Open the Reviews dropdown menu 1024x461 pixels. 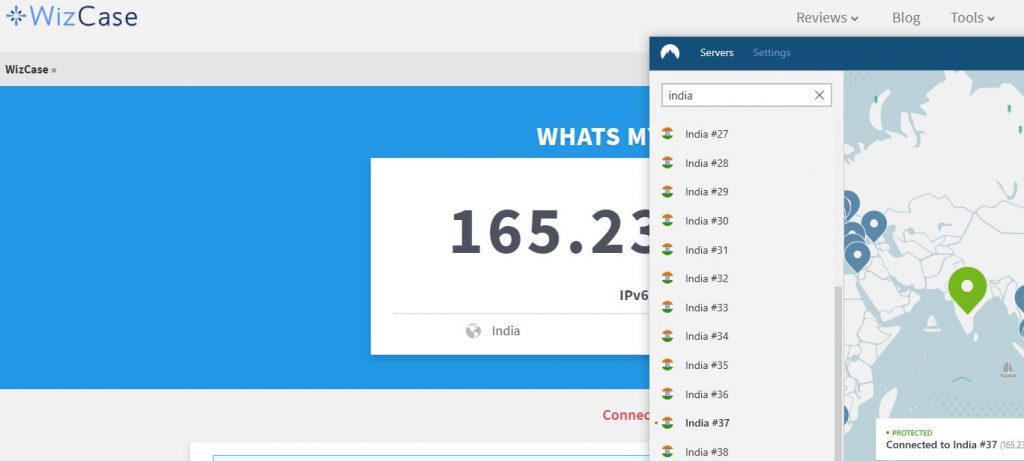click(x=827, y=18)
